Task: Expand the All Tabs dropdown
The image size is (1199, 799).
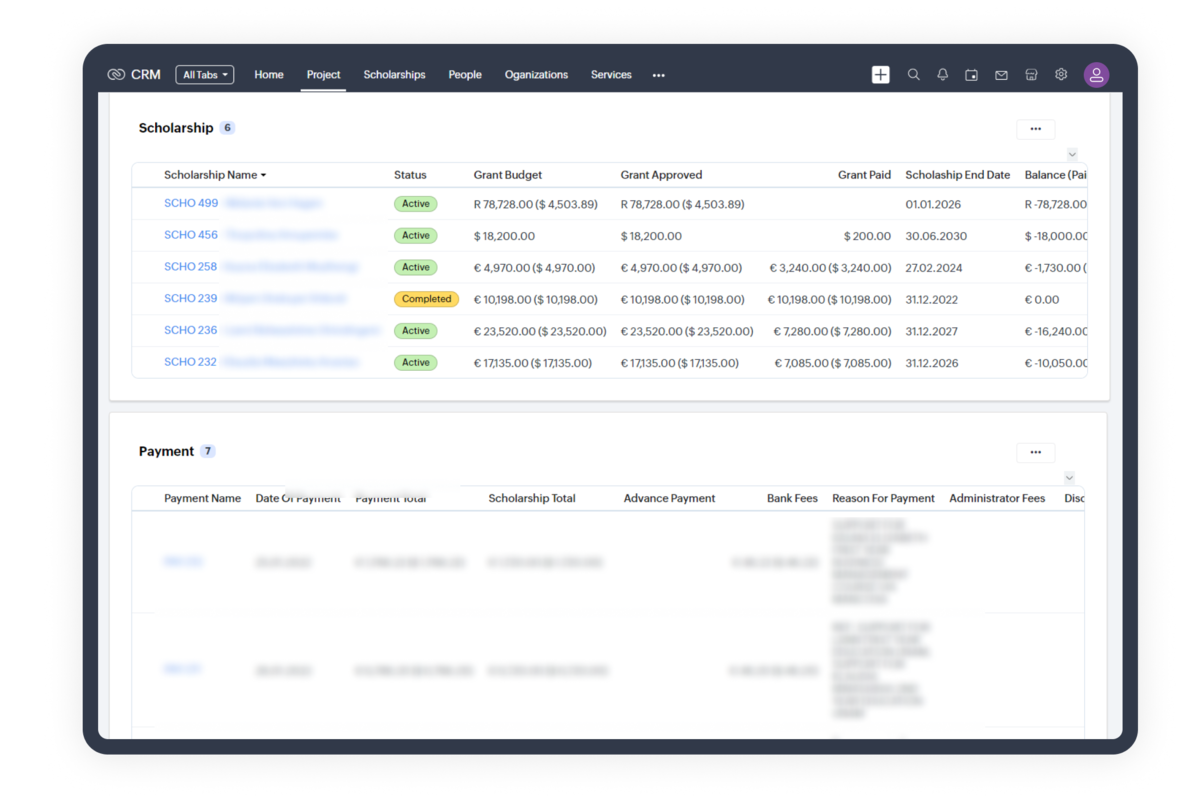Action: pos(204,75)
